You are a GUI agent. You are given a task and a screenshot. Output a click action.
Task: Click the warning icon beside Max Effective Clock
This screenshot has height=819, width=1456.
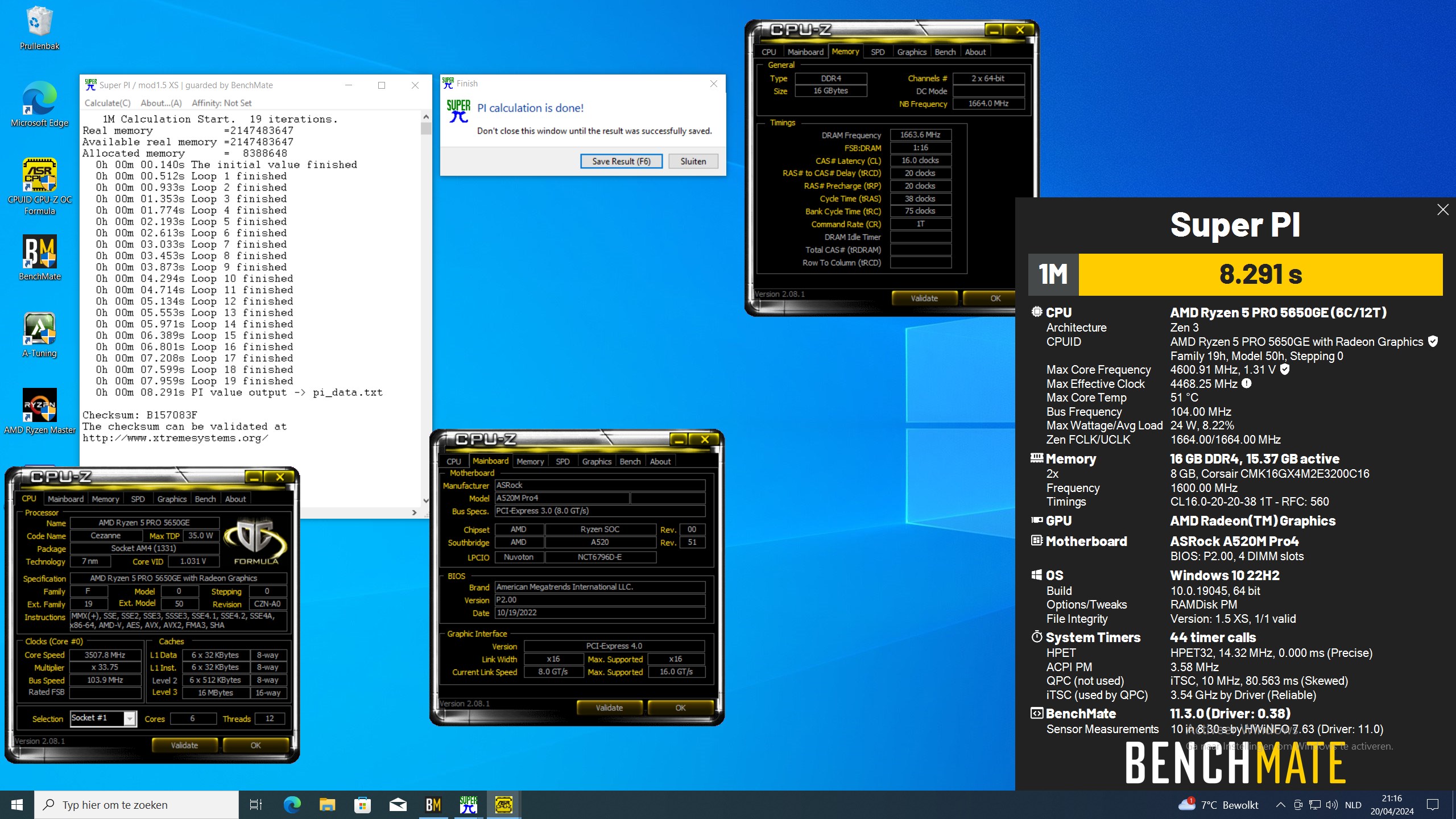(x=1246, y=383)
